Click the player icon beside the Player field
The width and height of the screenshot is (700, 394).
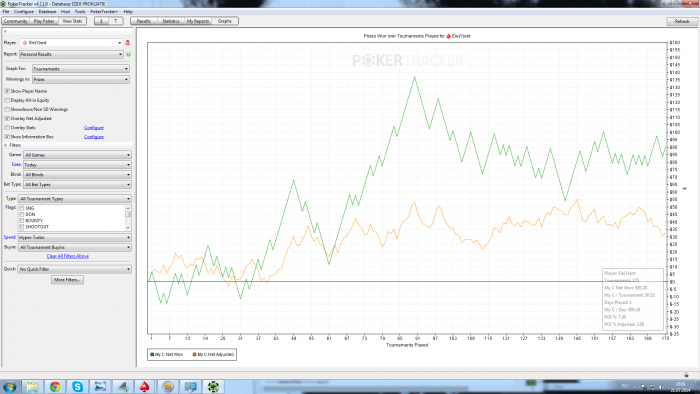(128, 43)
